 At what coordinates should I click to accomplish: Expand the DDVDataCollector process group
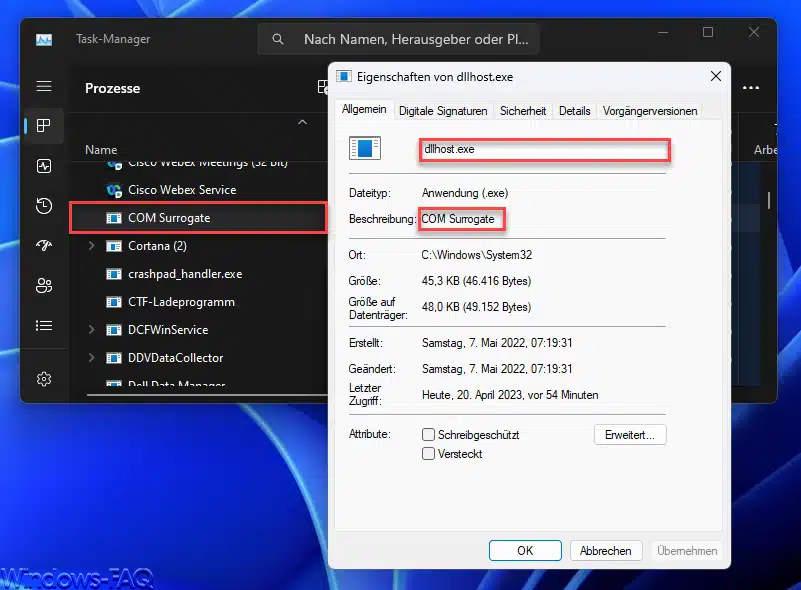point(91,358)
